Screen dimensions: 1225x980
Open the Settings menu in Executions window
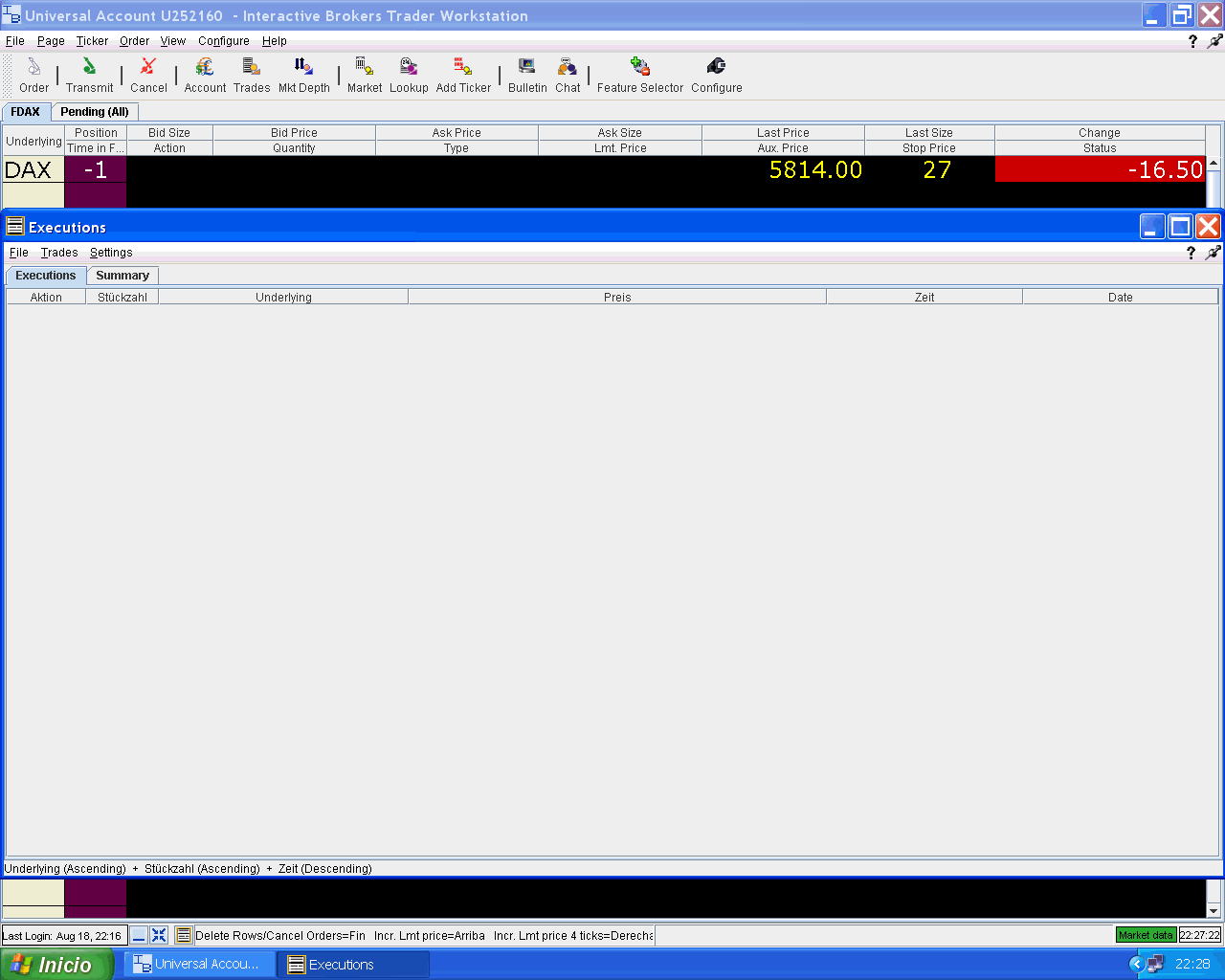click(x=111, y=253)
